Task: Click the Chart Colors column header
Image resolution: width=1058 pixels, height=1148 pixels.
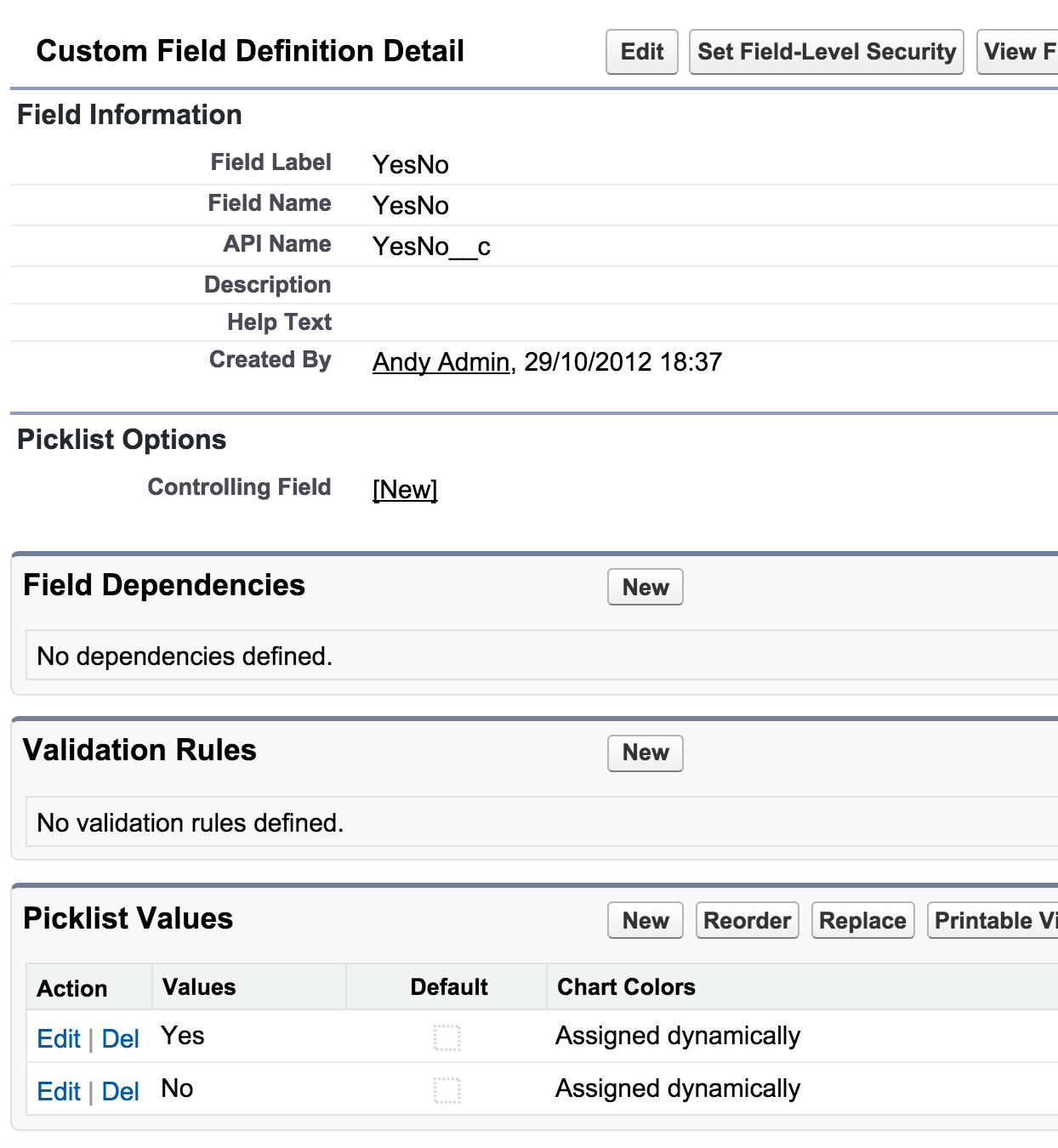Action: (x=626, y=987)
